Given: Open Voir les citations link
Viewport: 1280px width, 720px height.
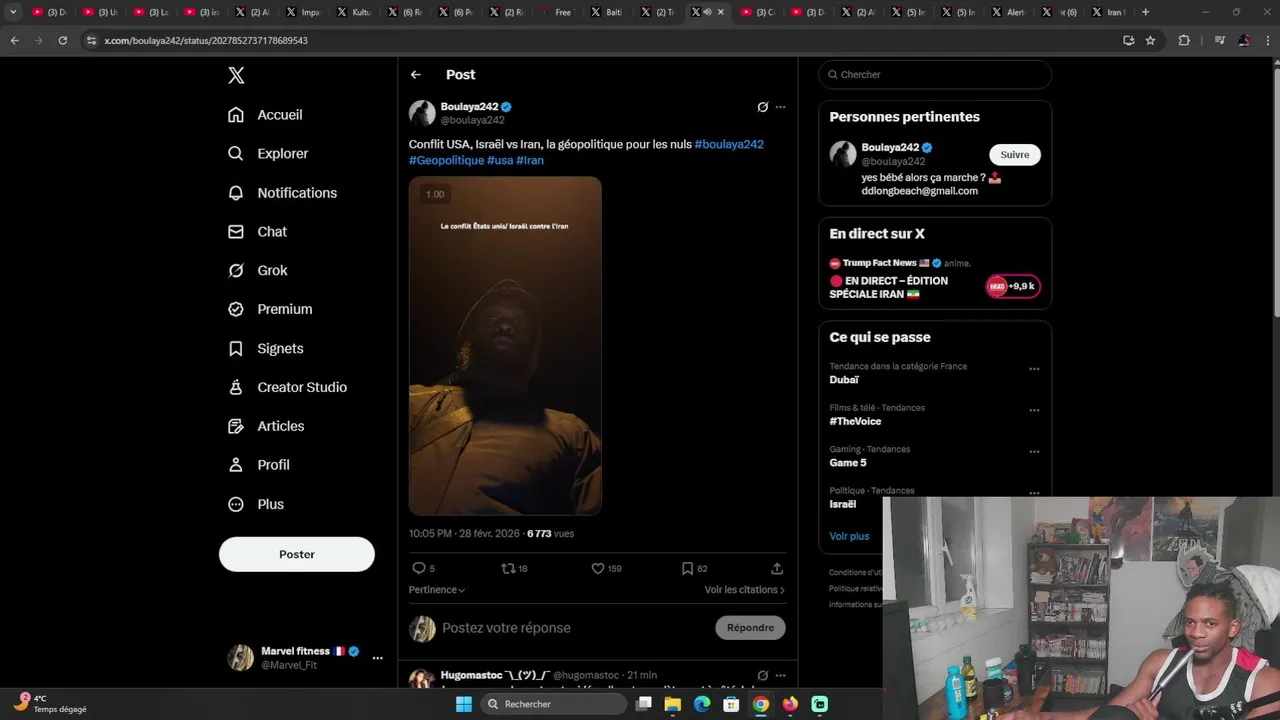Looking at the screenshot, I should pyautogui.click(x=745, y=590).
